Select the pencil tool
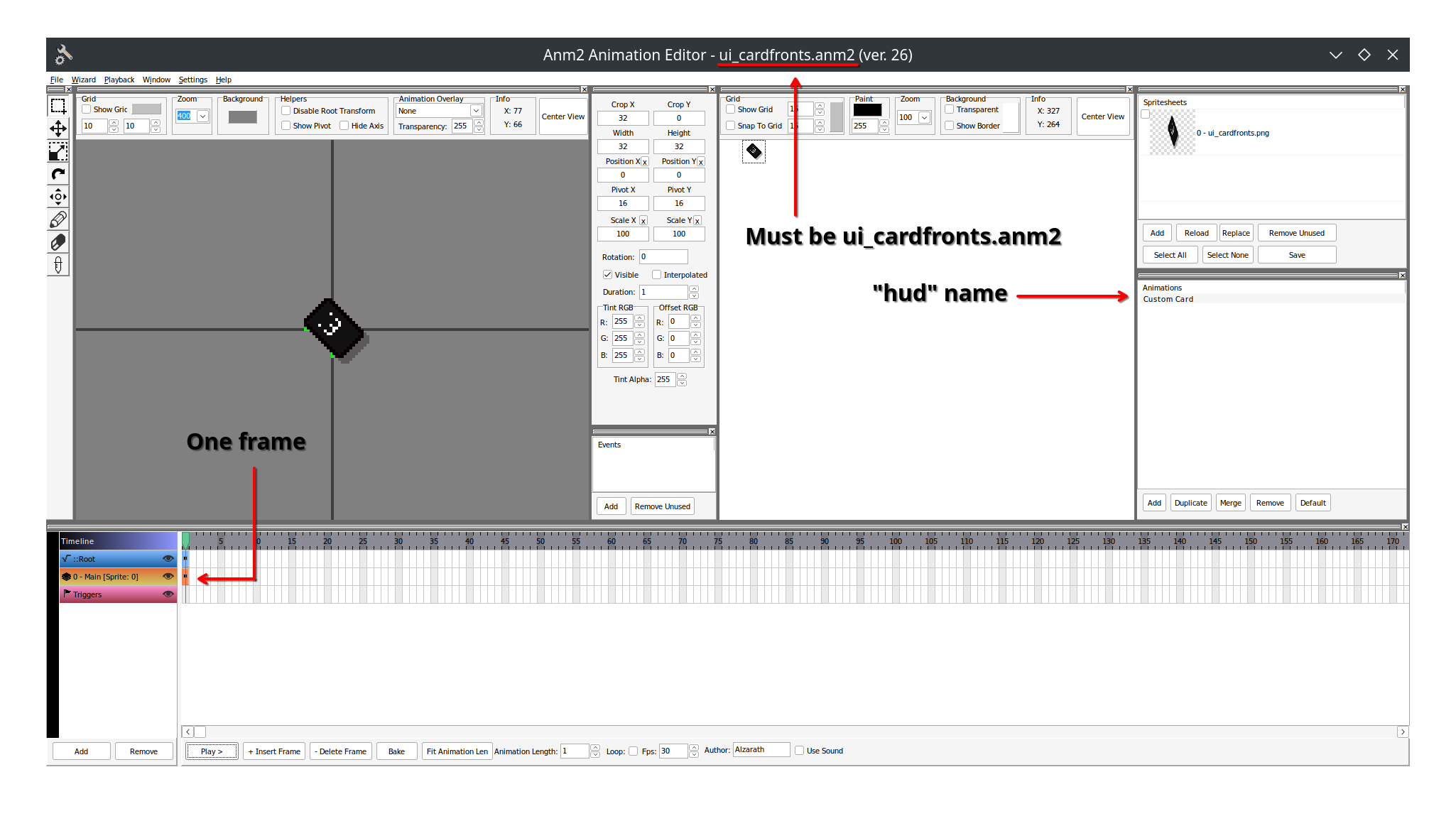Viewport: 1456px width, 821px height. click(x=58, y=219)
